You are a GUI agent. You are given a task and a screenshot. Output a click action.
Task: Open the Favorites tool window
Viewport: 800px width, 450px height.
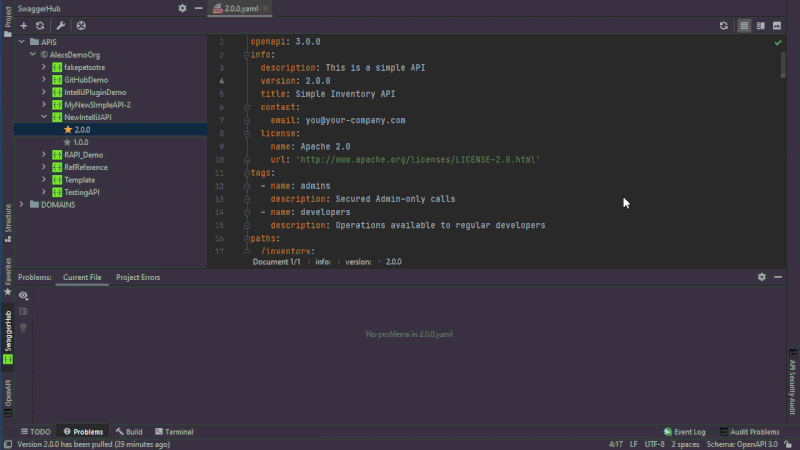coord(7,276)
